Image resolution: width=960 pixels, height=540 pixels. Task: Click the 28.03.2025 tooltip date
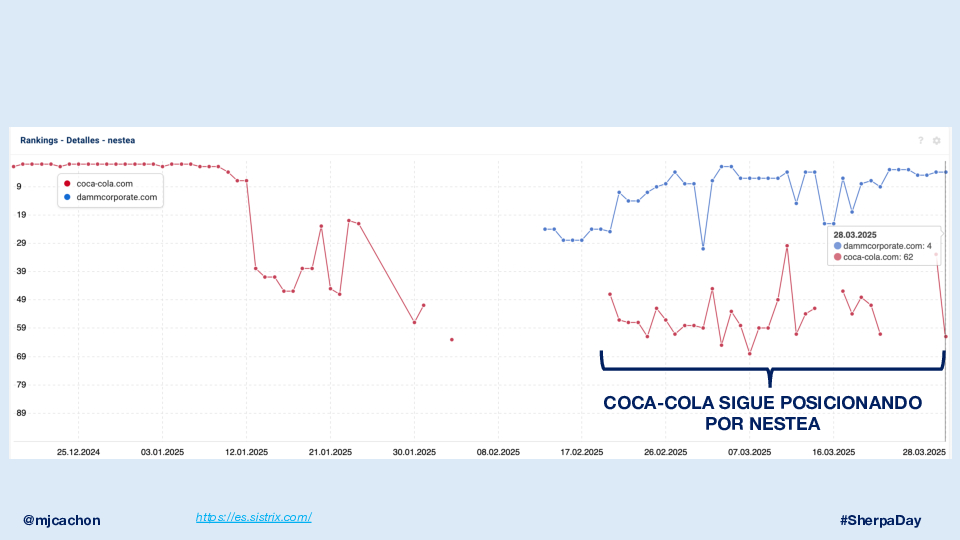pyautogui.click(x=854, y=233)
